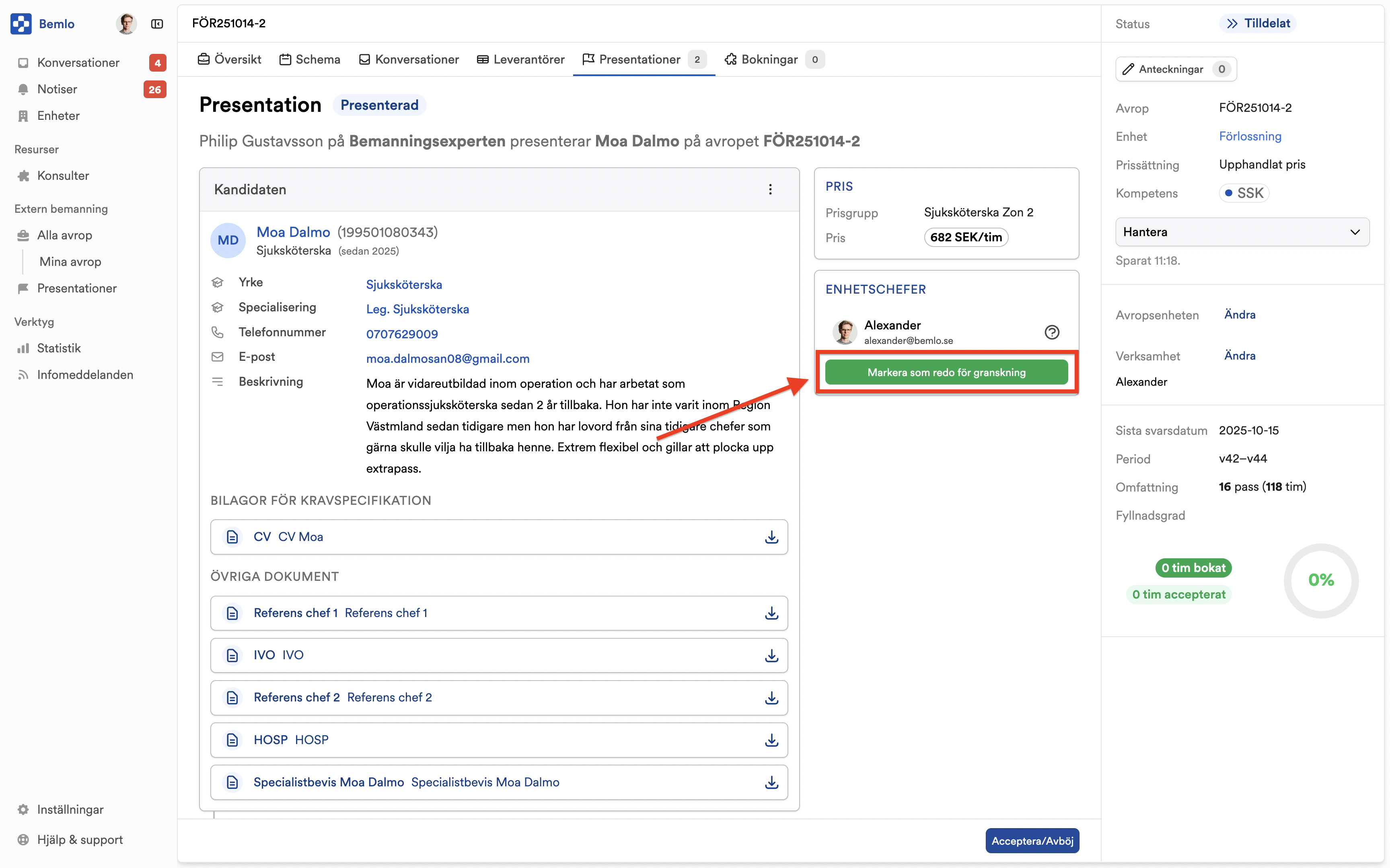Screen dimensions: 1390x868
Task: Download the Referens chef 1 file
Action: [x=771, y=613]
